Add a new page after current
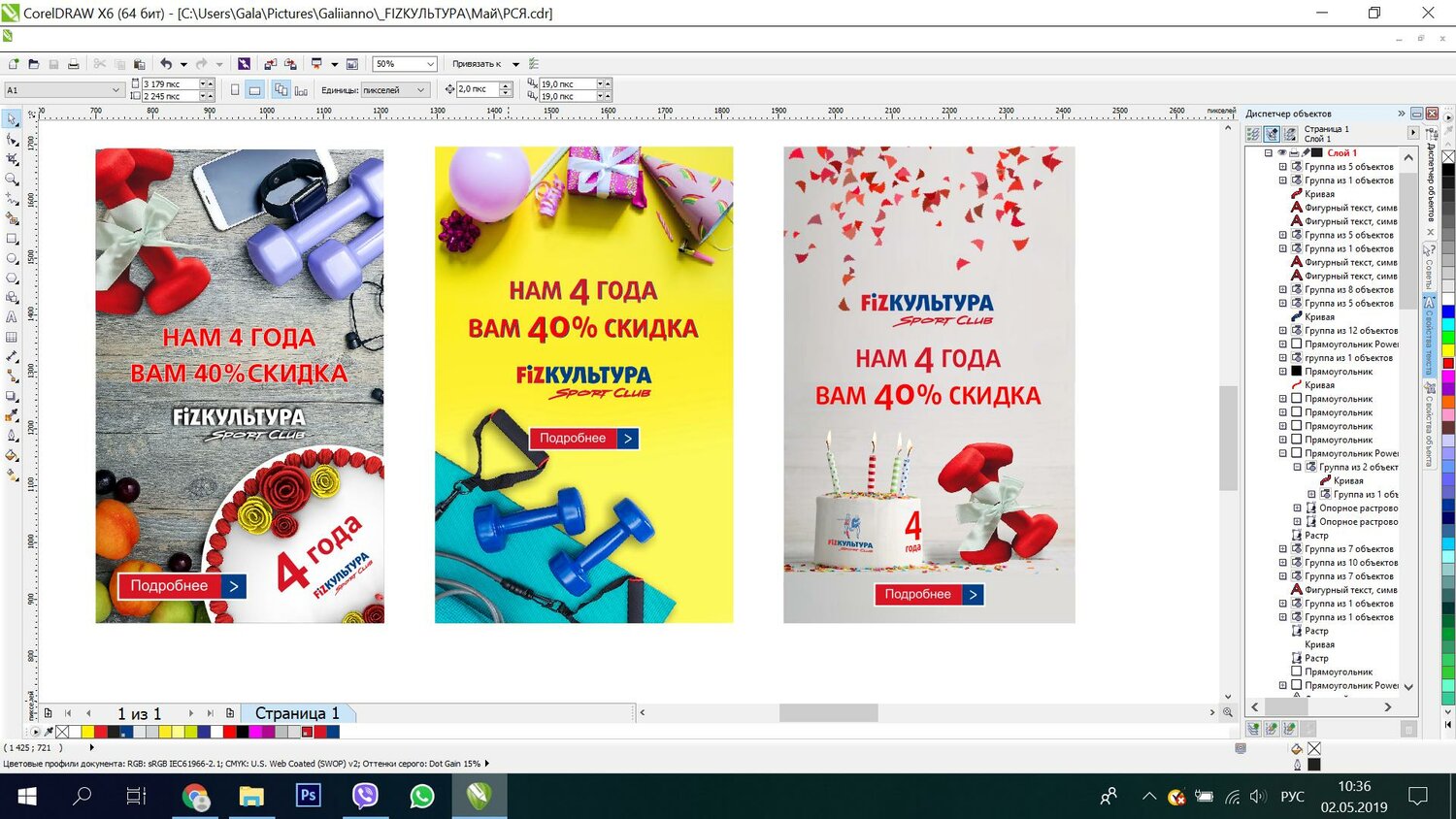Screen dimensions: 1456x819 point(230,713)
